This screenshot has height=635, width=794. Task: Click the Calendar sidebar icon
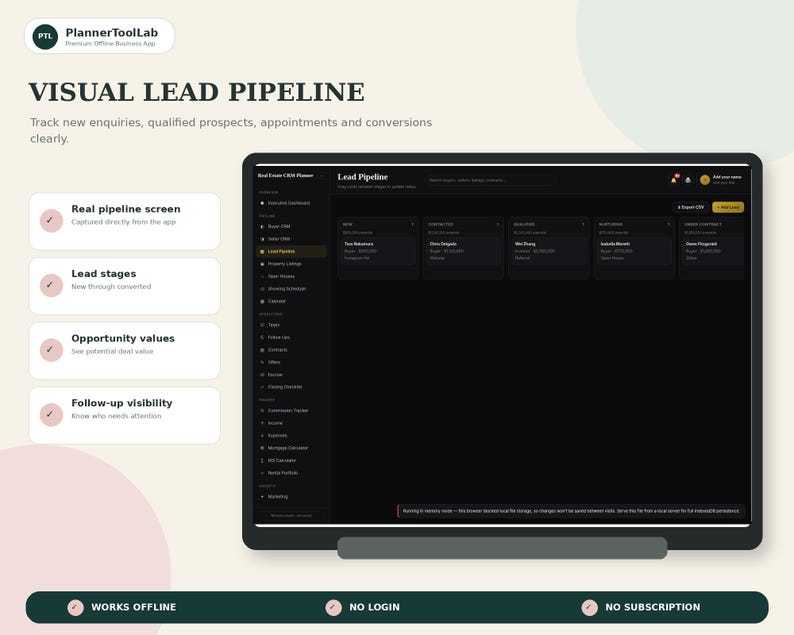point(262,301)
